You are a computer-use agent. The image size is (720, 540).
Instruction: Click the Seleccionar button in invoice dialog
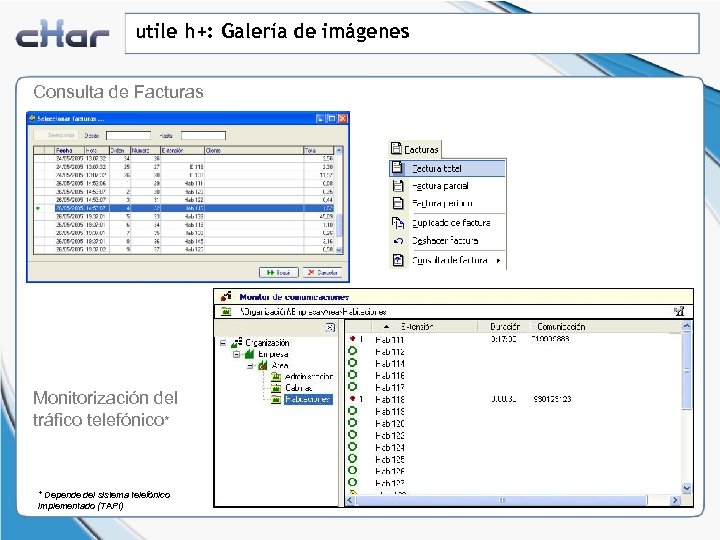point(56,135)
